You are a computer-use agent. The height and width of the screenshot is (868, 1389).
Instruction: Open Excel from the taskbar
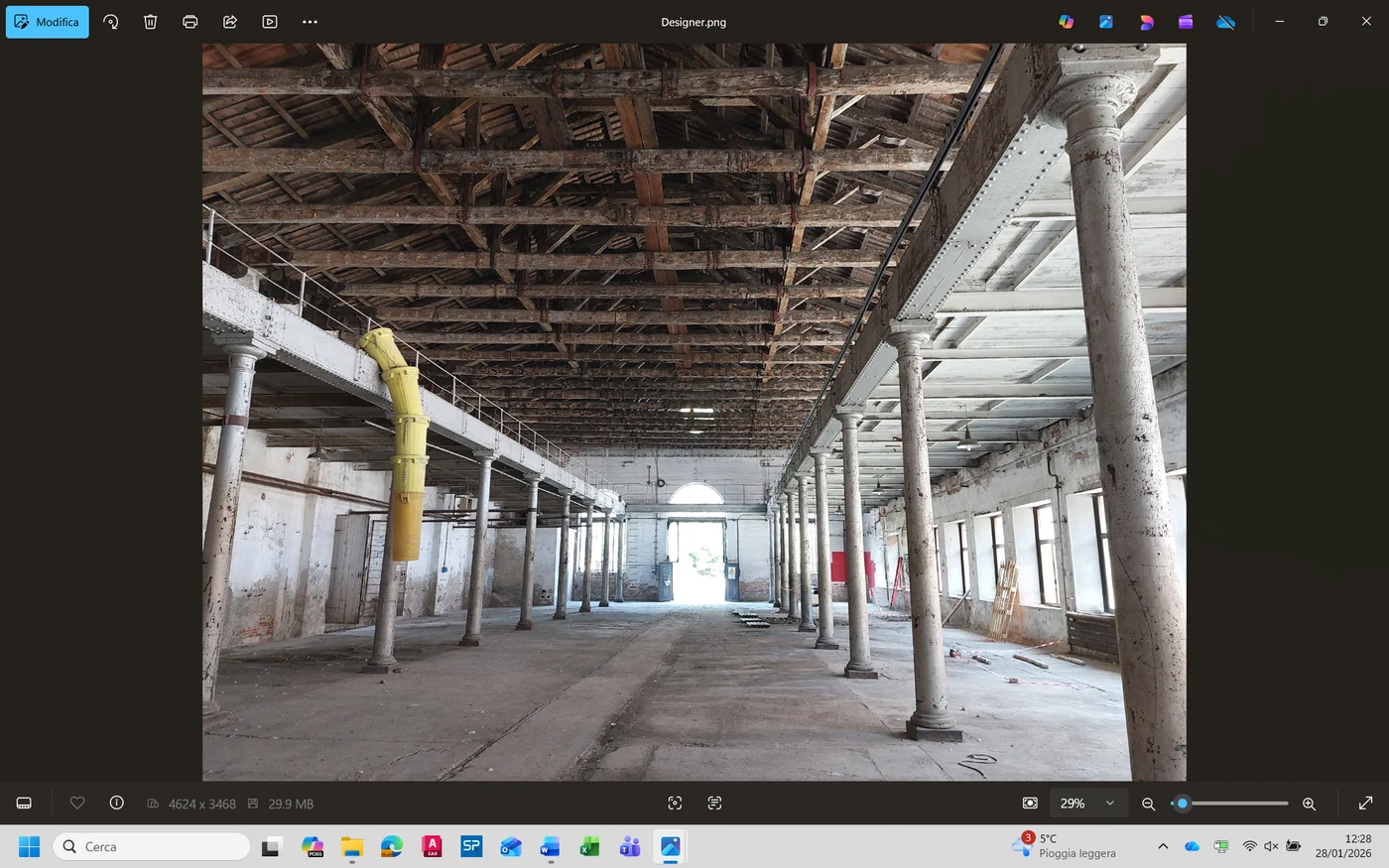[x=590, y=846]
